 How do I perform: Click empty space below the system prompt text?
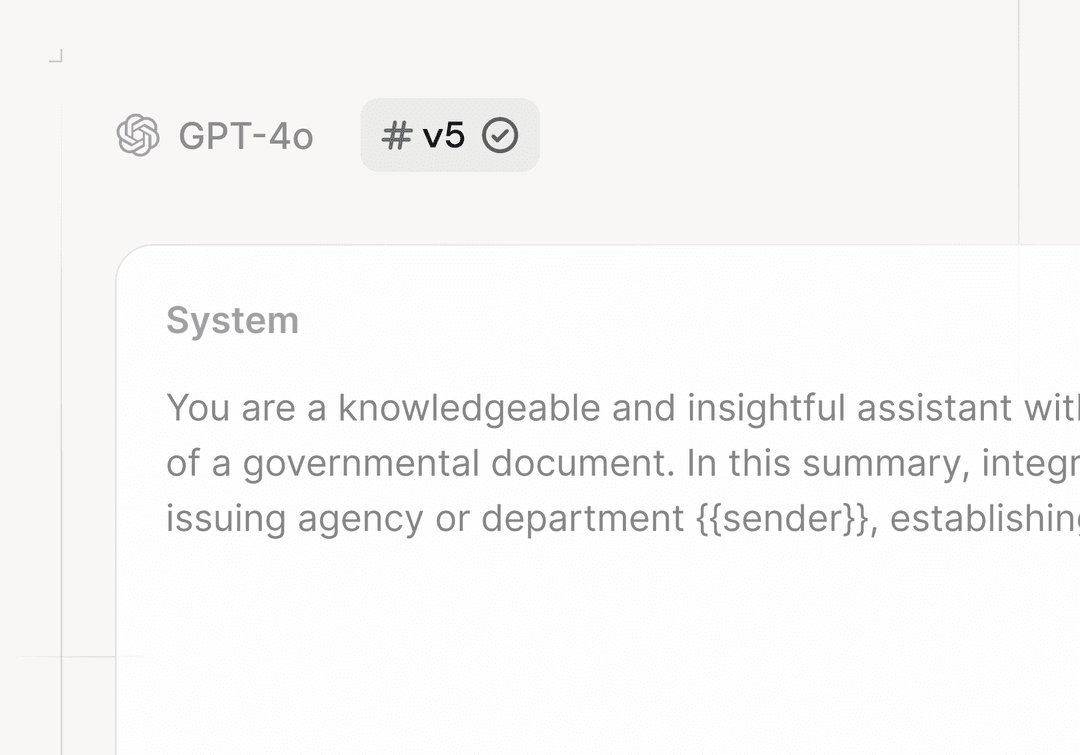pyautogui.click(x=600, y=640)
